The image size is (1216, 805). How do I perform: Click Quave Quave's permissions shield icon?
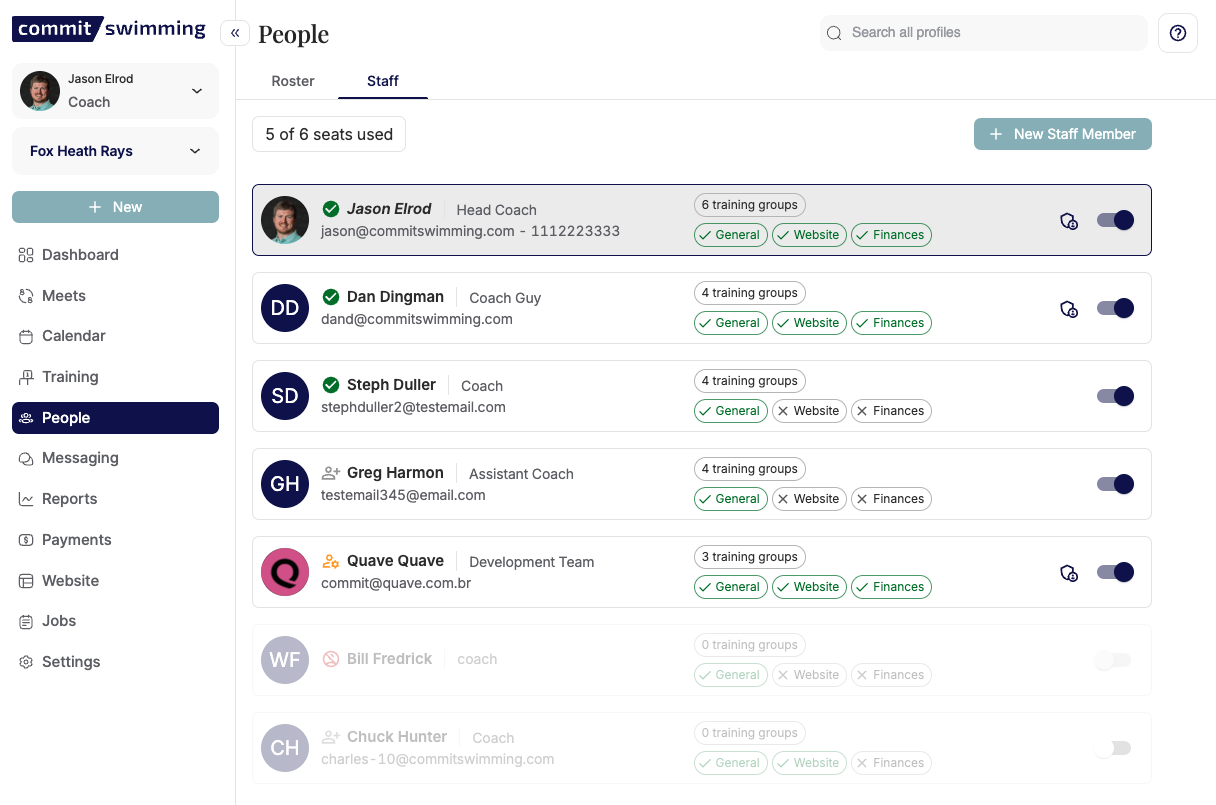pyautogui.click(x=1069, y=573)
